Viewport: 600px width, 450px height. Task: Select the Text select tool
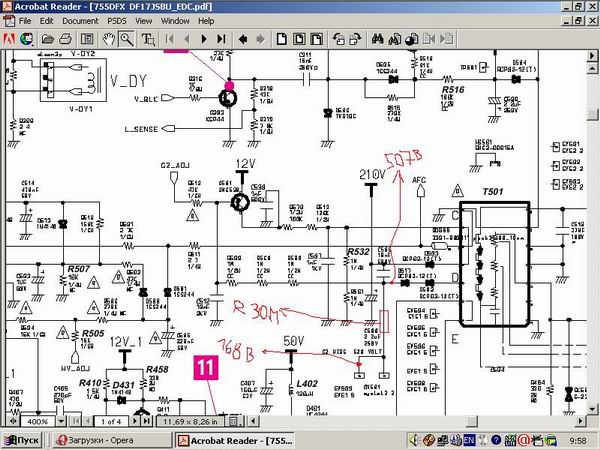coord(148,39)
